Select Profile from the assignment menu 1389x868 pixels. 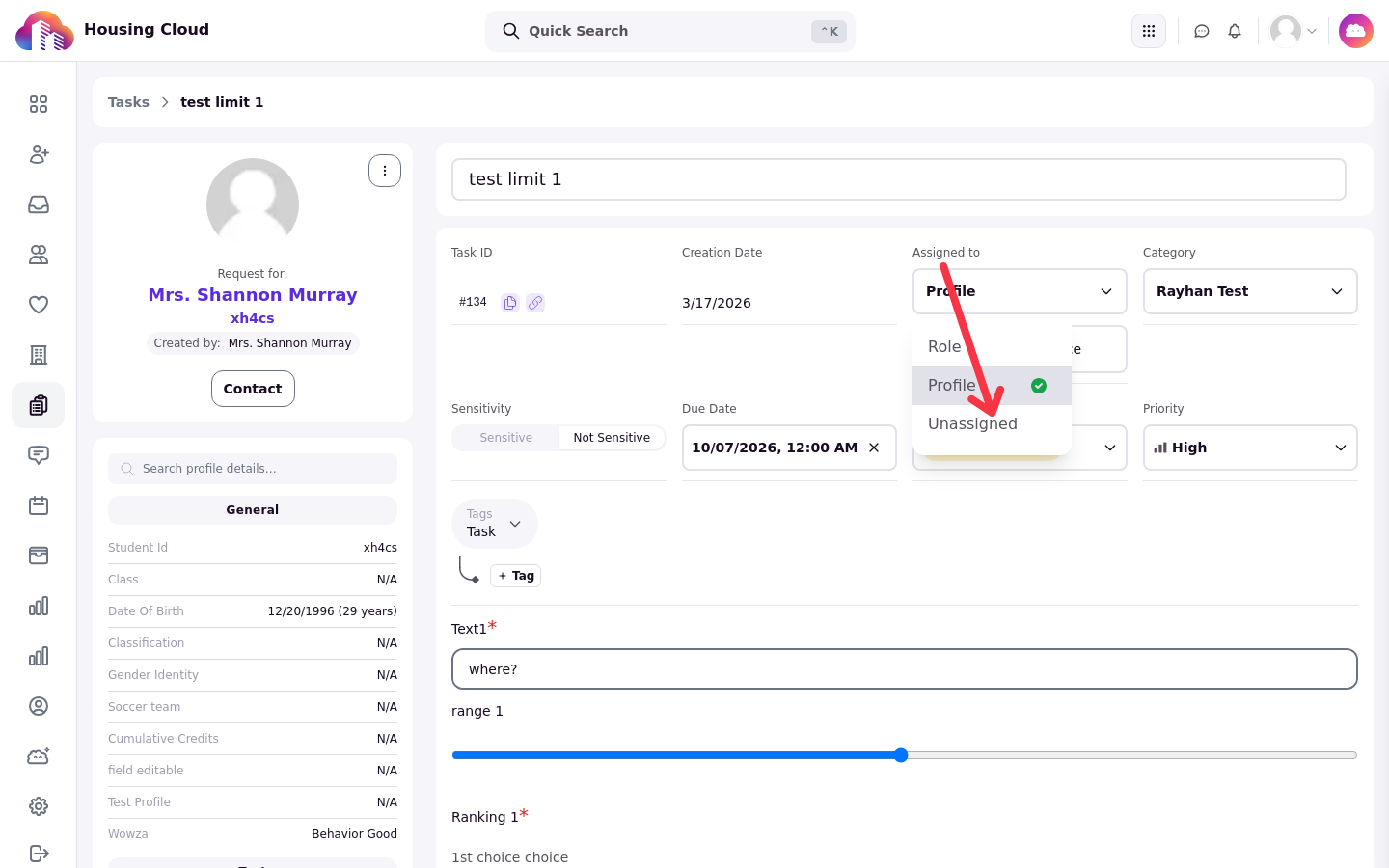992,386
